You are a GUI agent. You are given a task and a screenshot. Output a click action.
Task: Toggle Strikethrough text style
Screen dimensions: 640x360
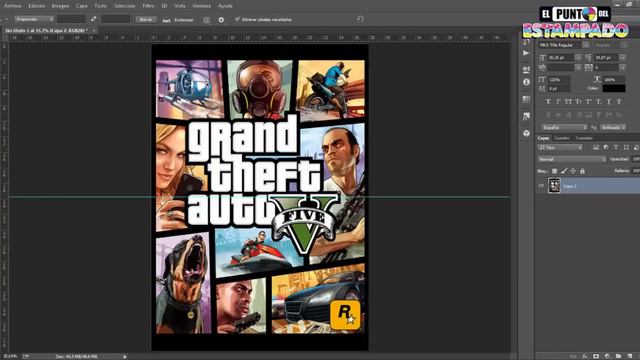tap(619, 102)
